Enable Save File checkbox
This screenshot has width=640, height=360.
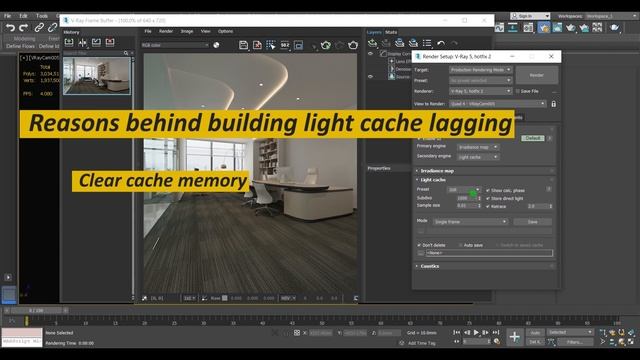[518, 91]
